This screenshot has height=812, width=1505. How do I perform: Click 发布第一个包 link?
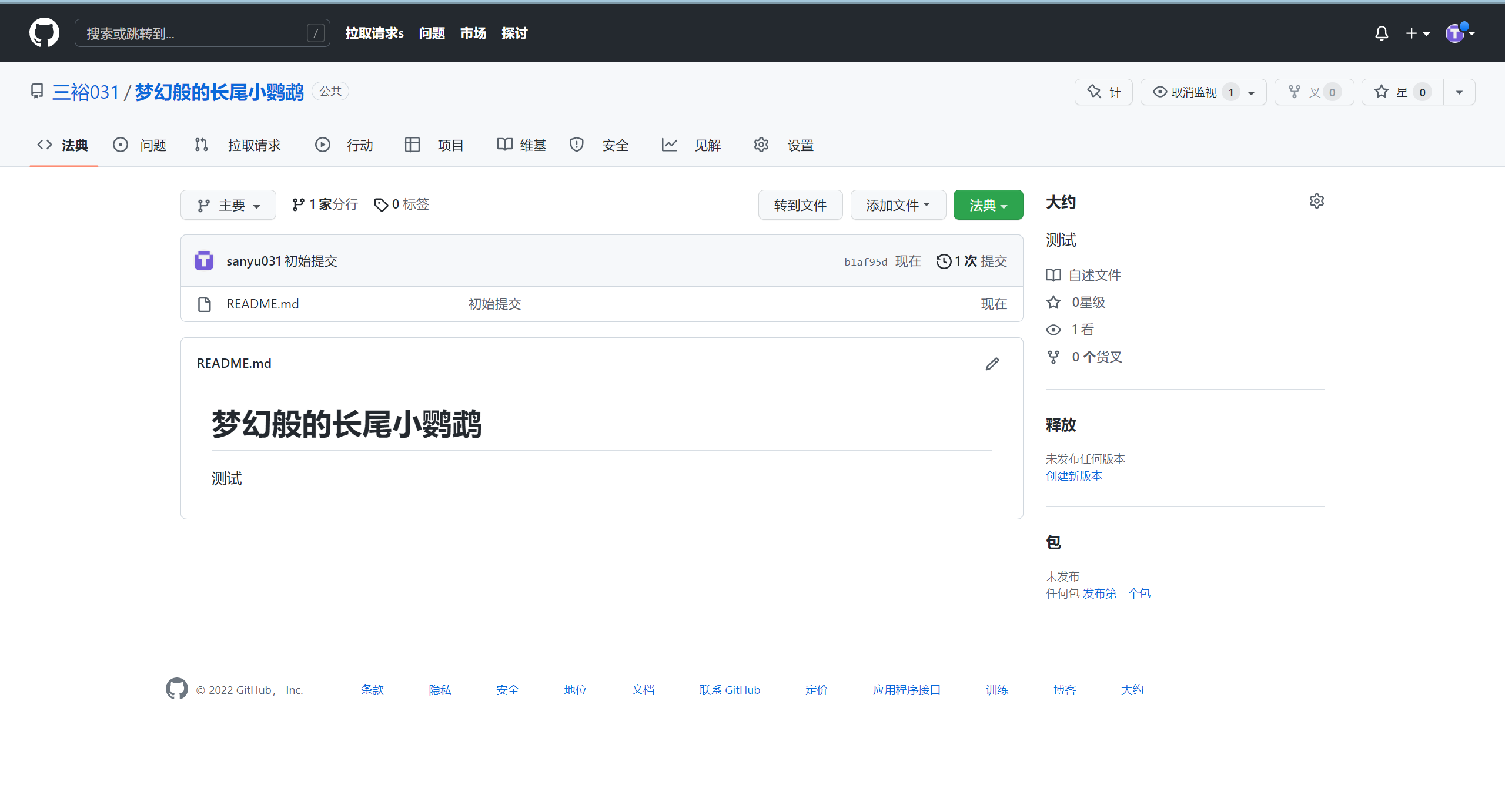pyautogui.click(x=1116, y=593)
